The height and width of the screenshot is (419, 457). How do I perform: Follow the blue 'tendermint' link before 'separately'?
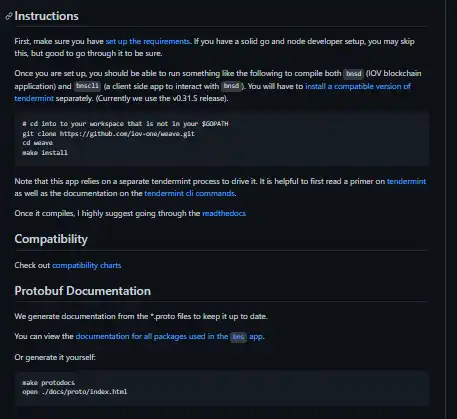point(34,99)
